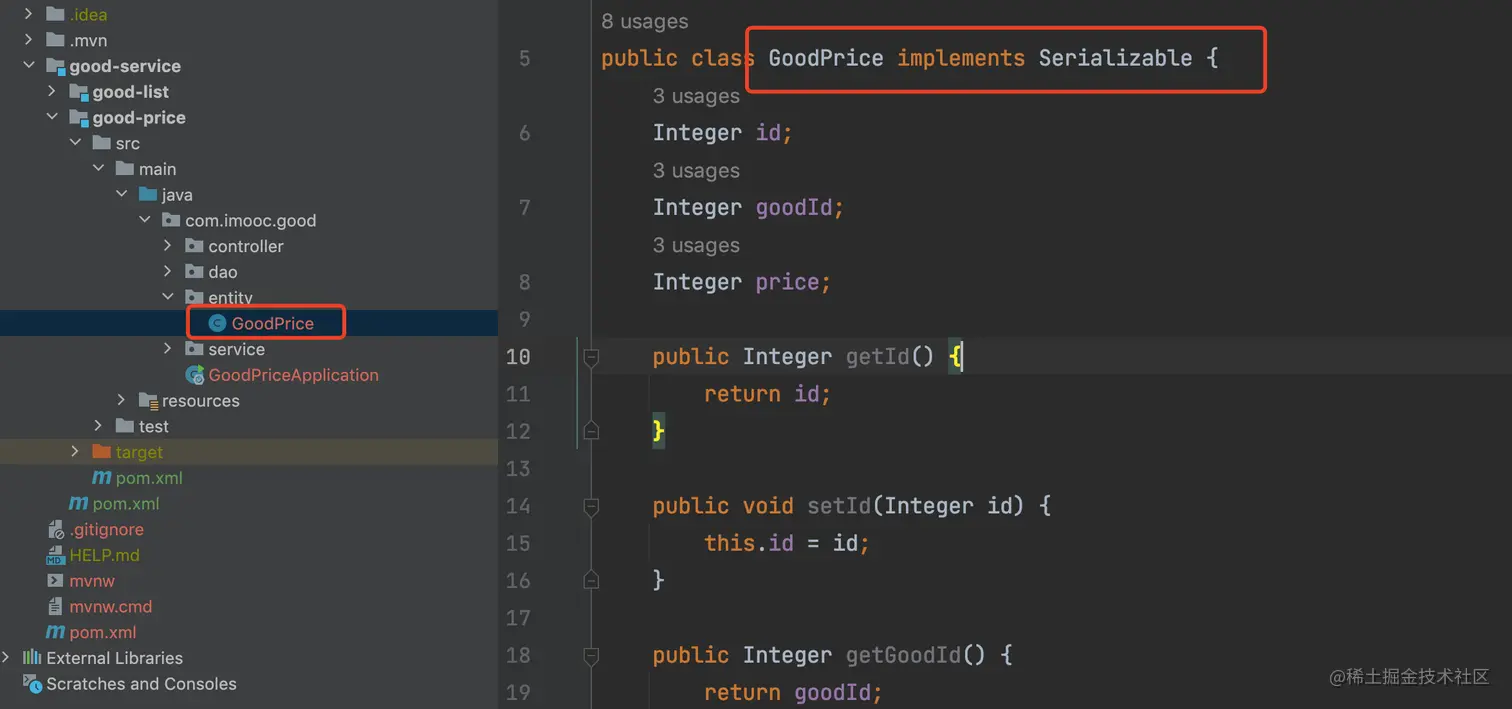
Task: Fold the getGoodId method at line 18
Action: coord(591,655)
